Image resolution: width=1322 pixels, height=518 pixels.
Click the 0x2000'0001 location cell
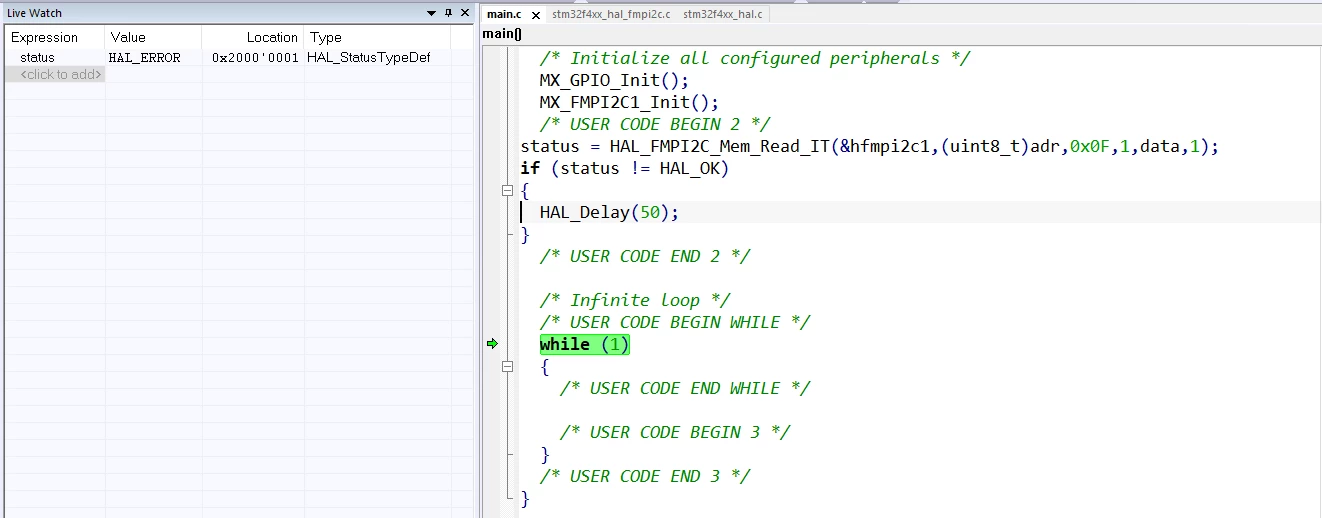pos(255,58)
